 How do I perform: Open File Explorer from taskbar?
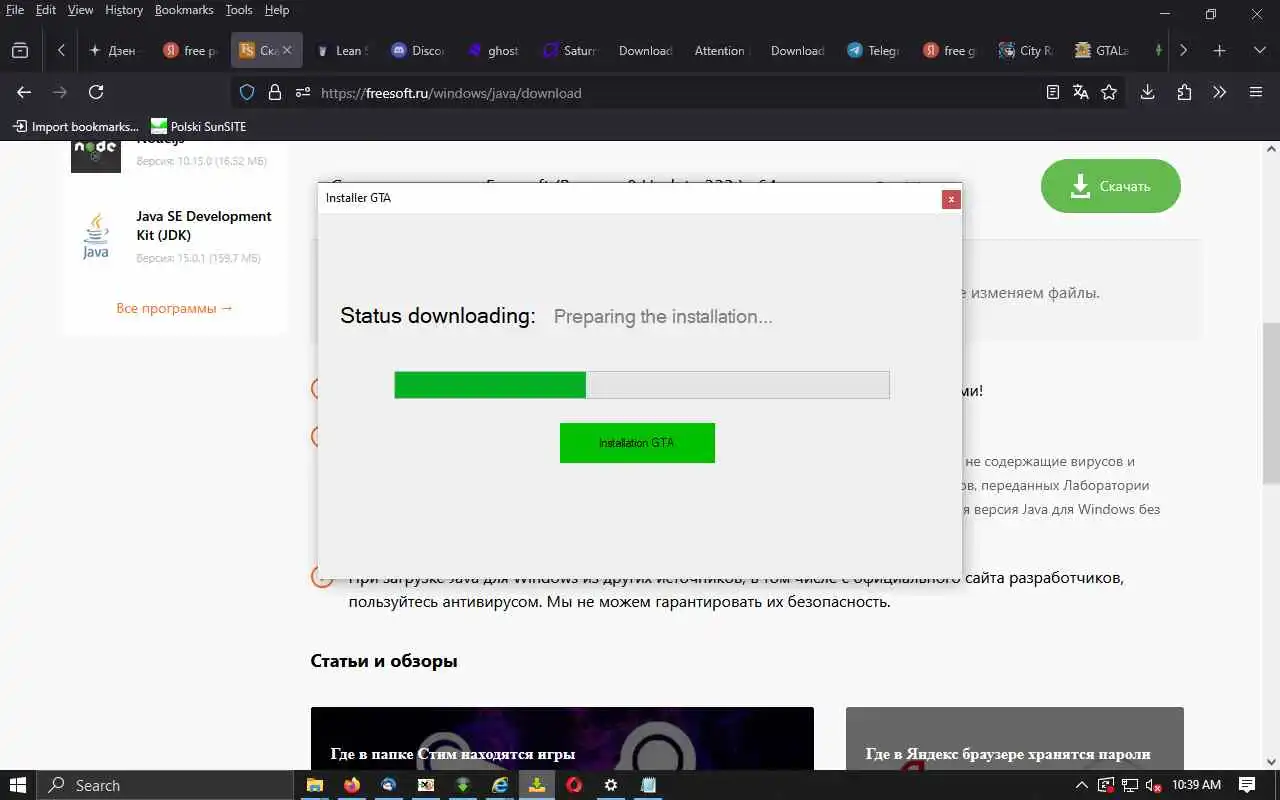pos(314,785)
